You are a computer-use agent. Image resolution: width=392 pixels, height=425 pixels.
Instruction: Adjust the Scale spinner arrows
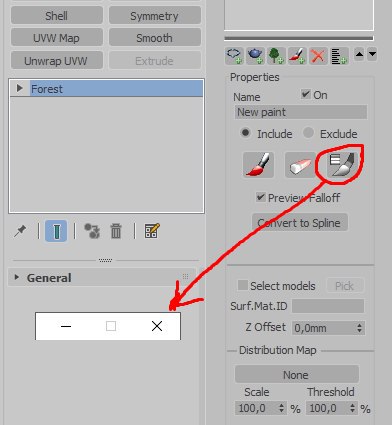point(282,408)
